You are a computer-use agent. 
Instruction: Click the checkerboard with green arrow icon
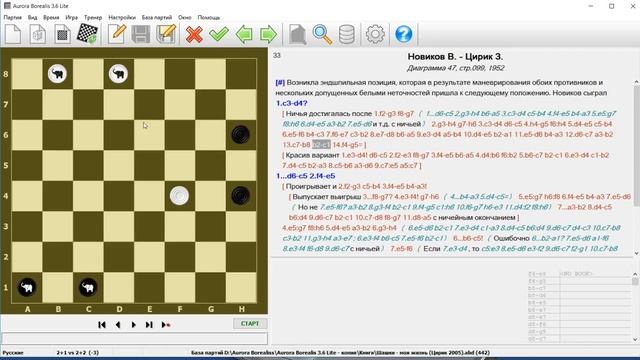coord(87,34)
